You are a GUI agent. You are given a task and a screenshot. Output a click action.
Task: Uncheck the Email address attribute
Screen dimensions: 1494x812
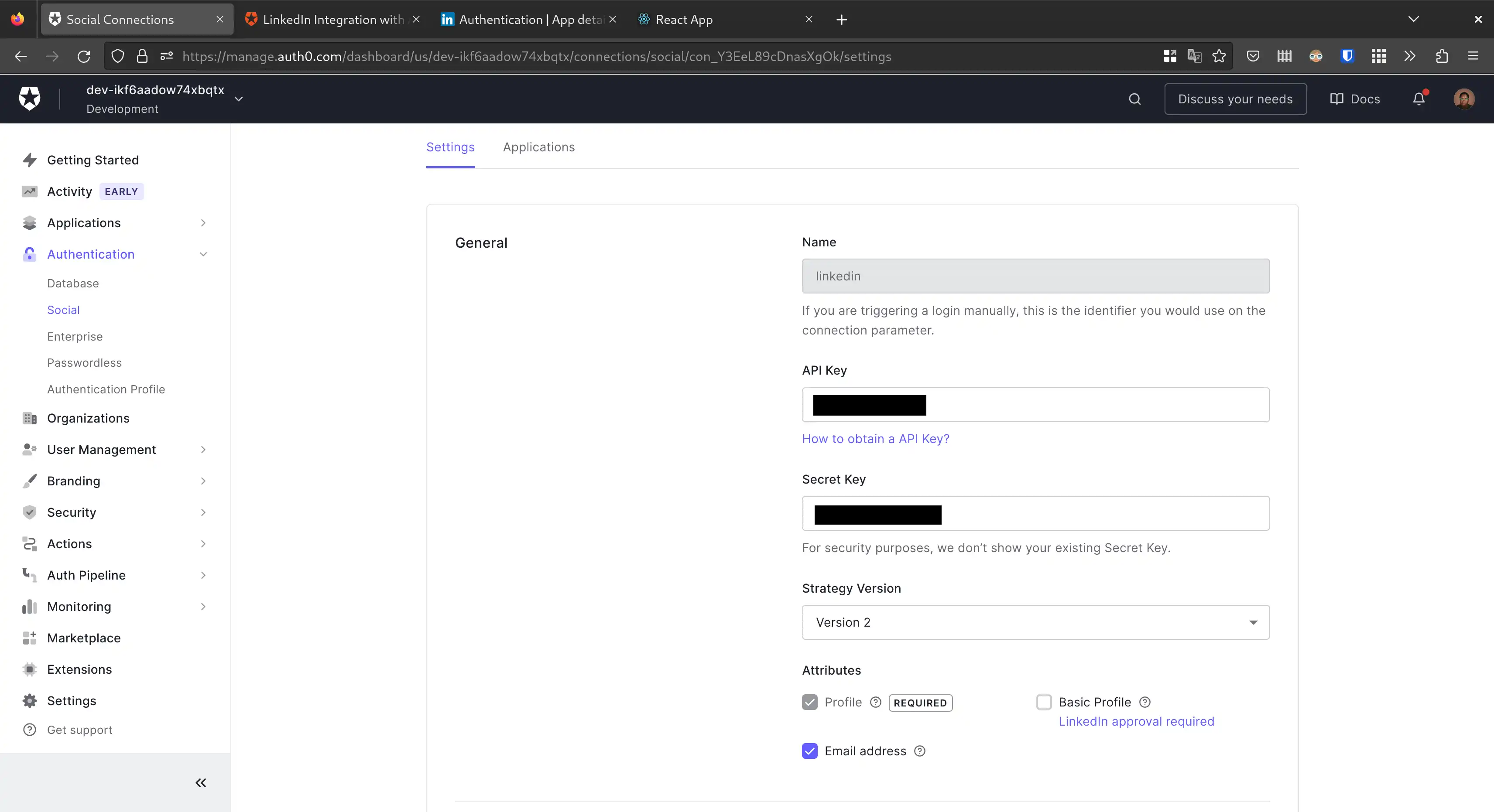point(810,751)
